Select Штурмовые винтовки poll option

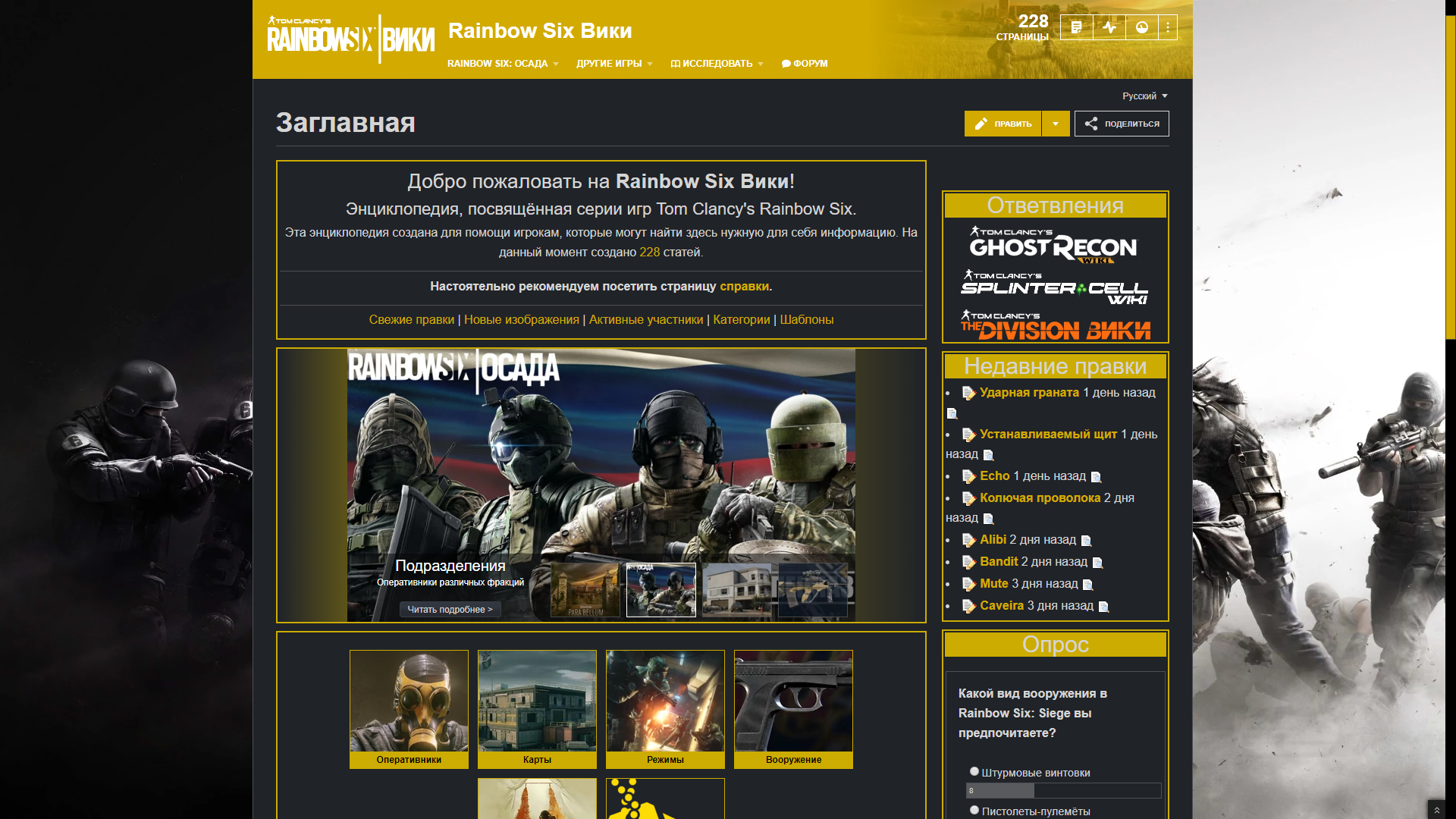pyautogui.click(x=974, y=771)
